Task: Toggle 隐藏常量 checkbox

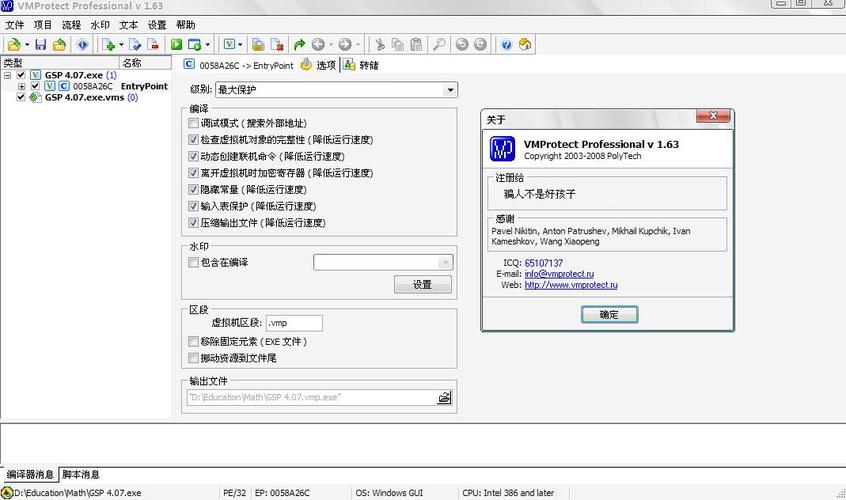Action: (x=193, y=190)
